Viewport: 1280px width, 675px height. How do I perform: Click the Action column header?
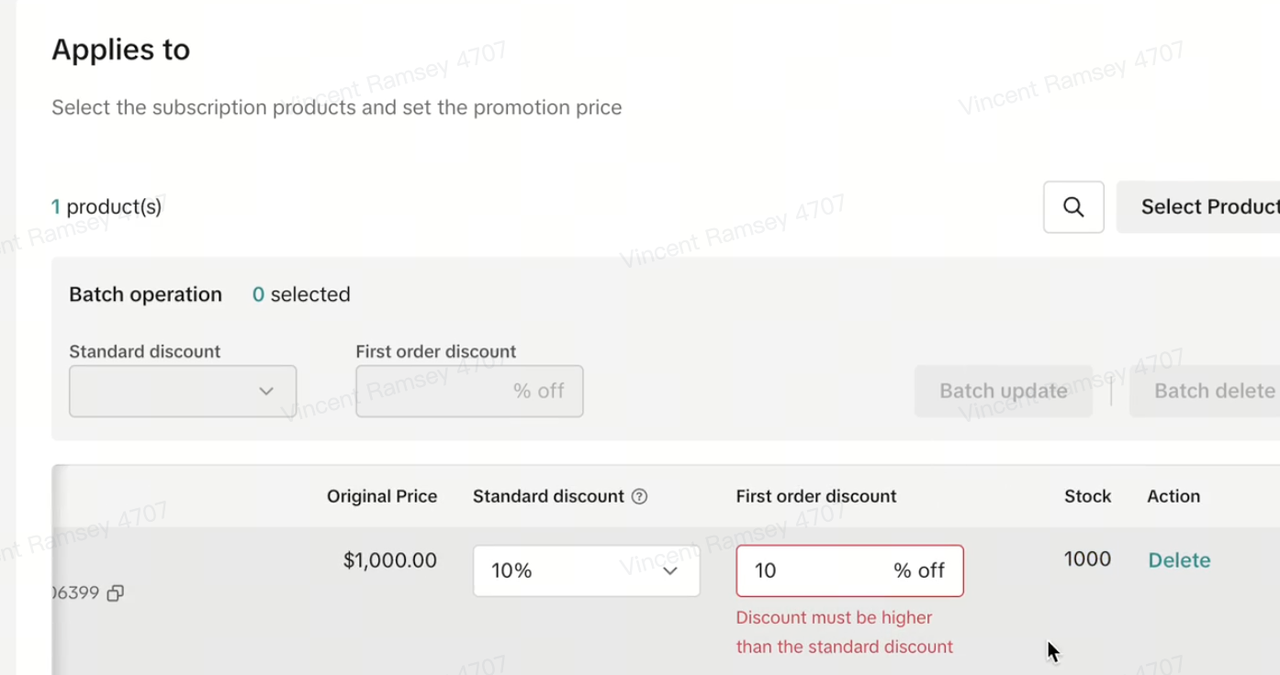(1173, 496)
